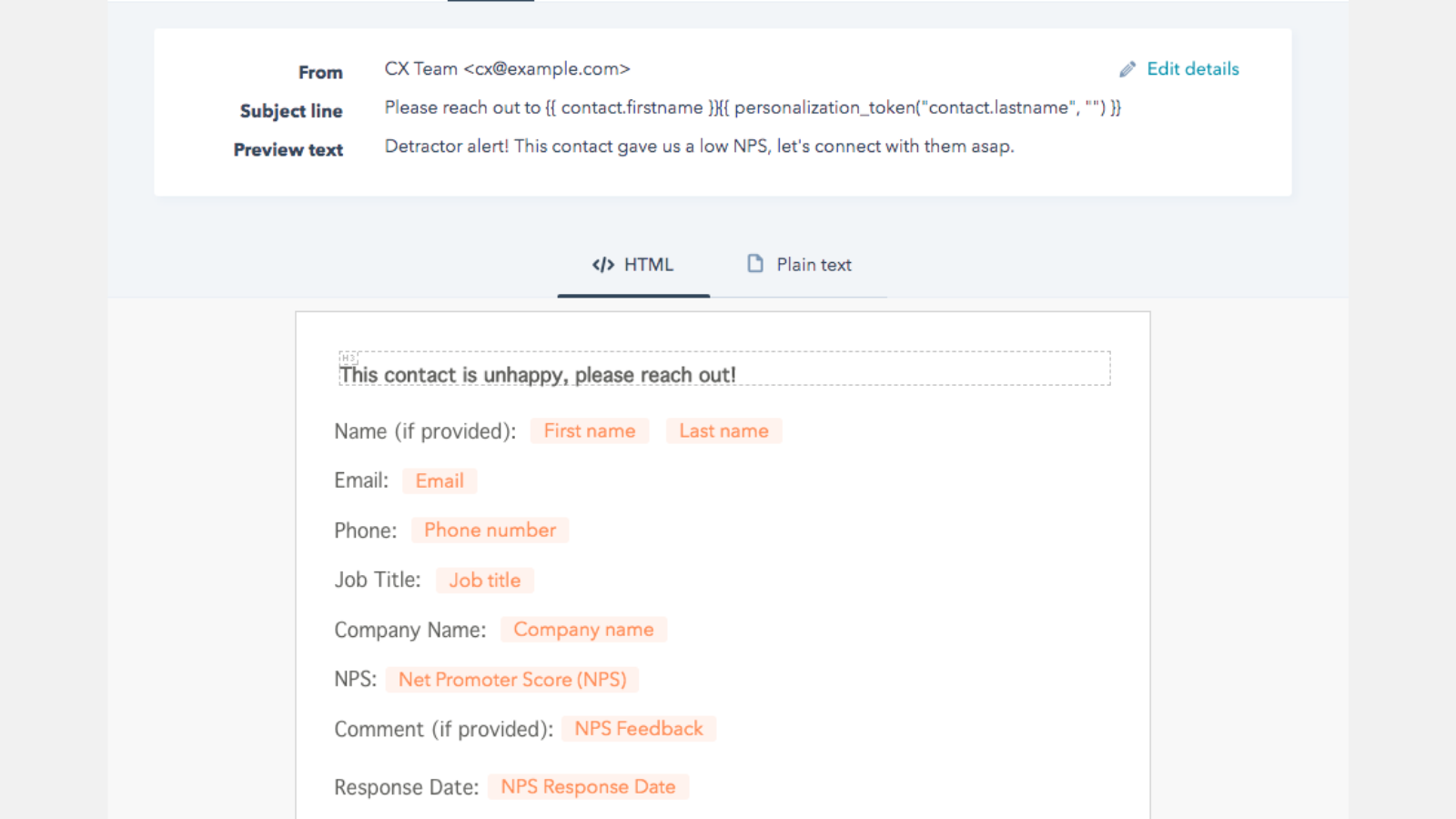
Task: Click the "Comment (if provided):" body text
Action: point(443,729)
